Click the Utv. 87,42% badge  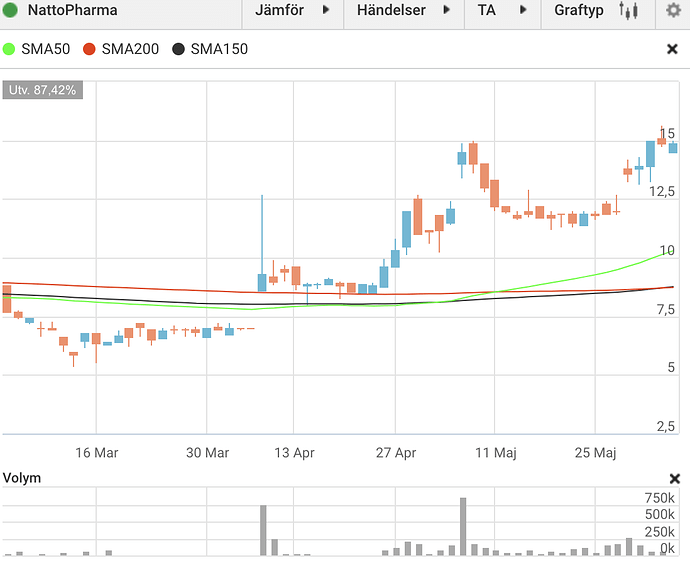click(x=43, y=90)
